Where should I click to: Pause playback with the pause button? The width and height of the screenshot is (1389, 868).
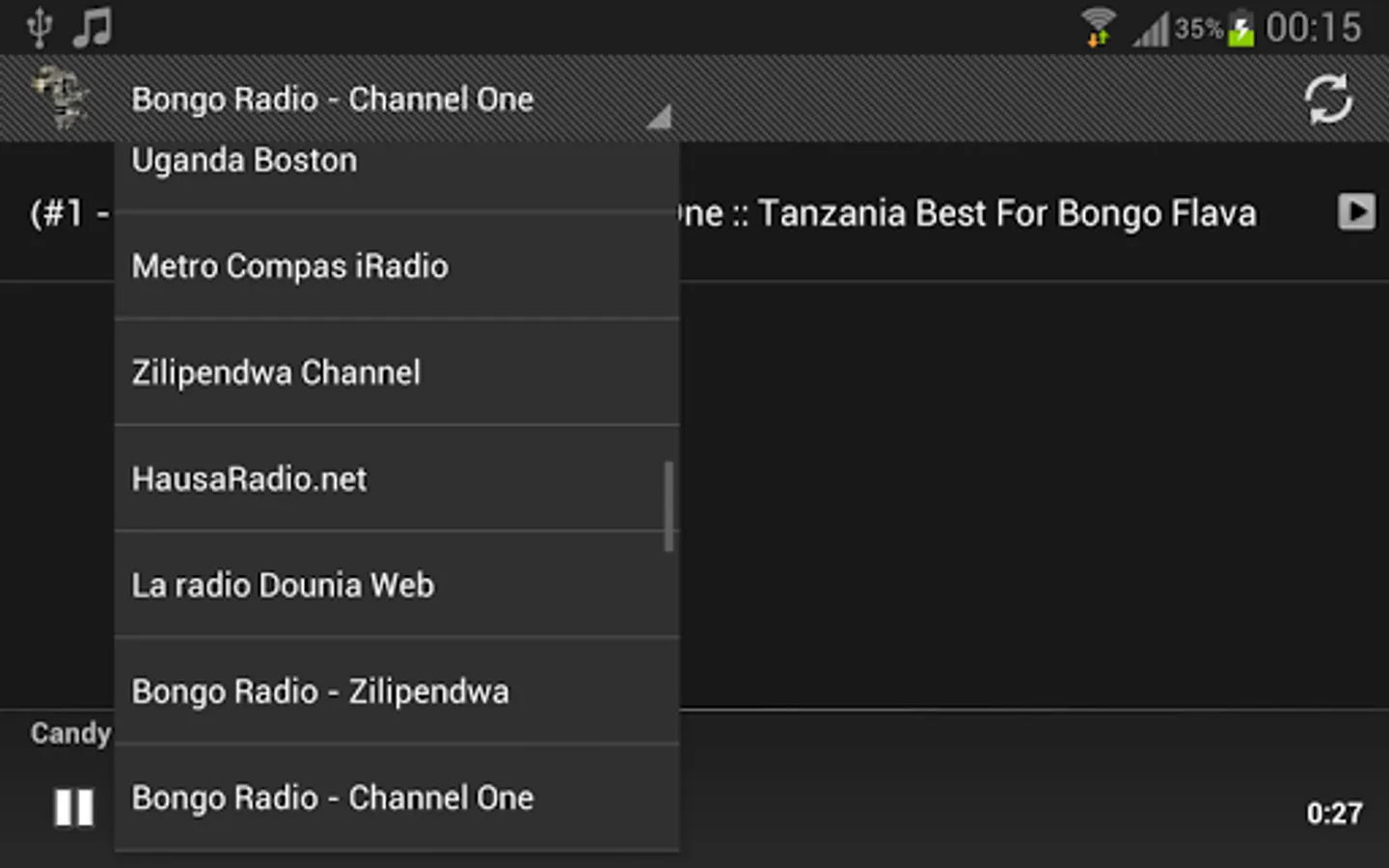tap(74, 807)
